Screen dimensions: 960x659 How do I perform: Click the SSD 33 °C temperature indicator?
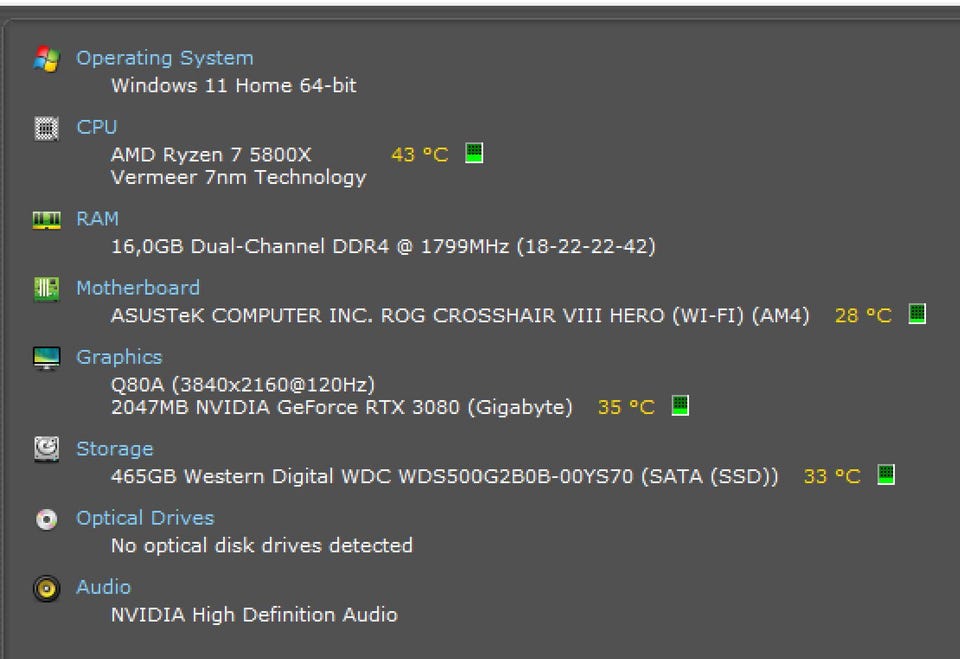click(885, 475)
